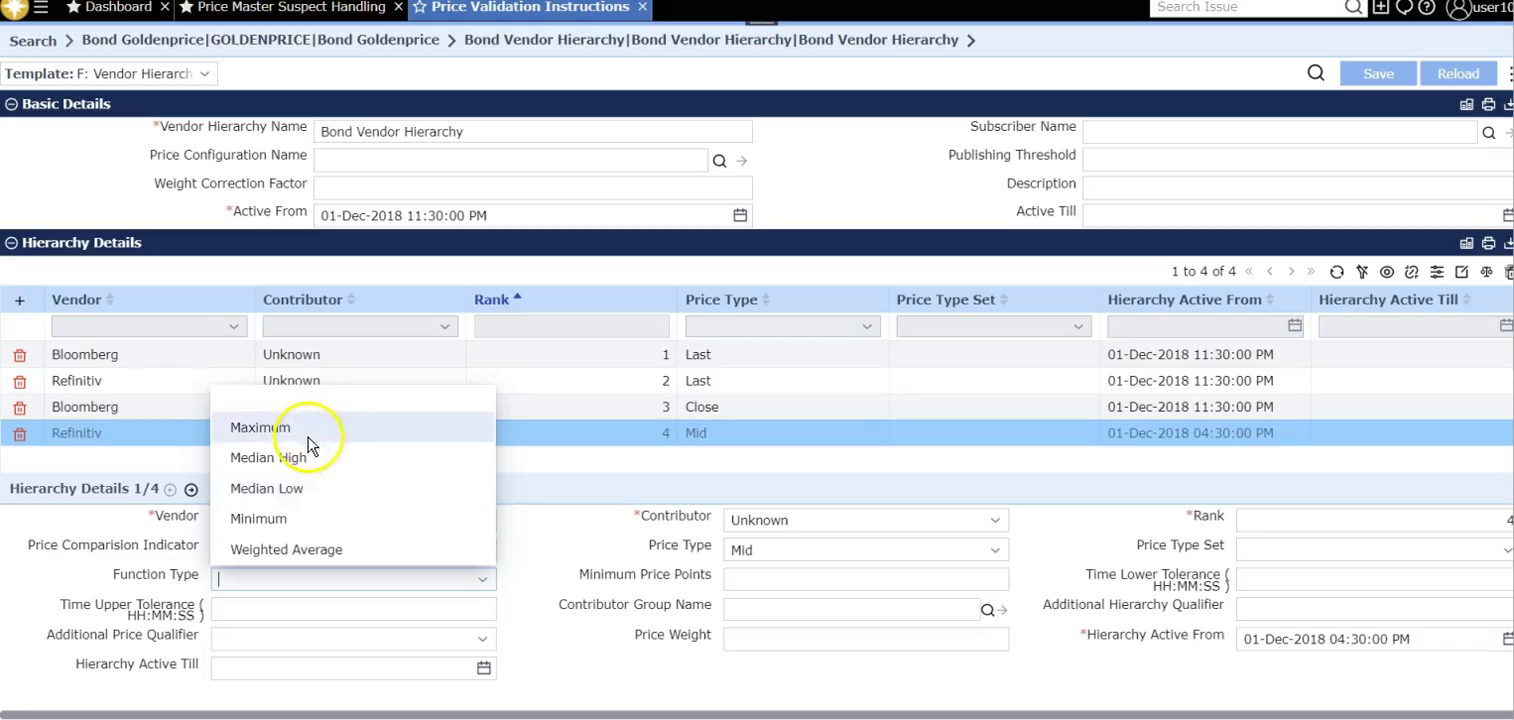The height and width of the screenshot is (720, 1514).
Task: Open calendar for Active From field
Action: point(740,215)
